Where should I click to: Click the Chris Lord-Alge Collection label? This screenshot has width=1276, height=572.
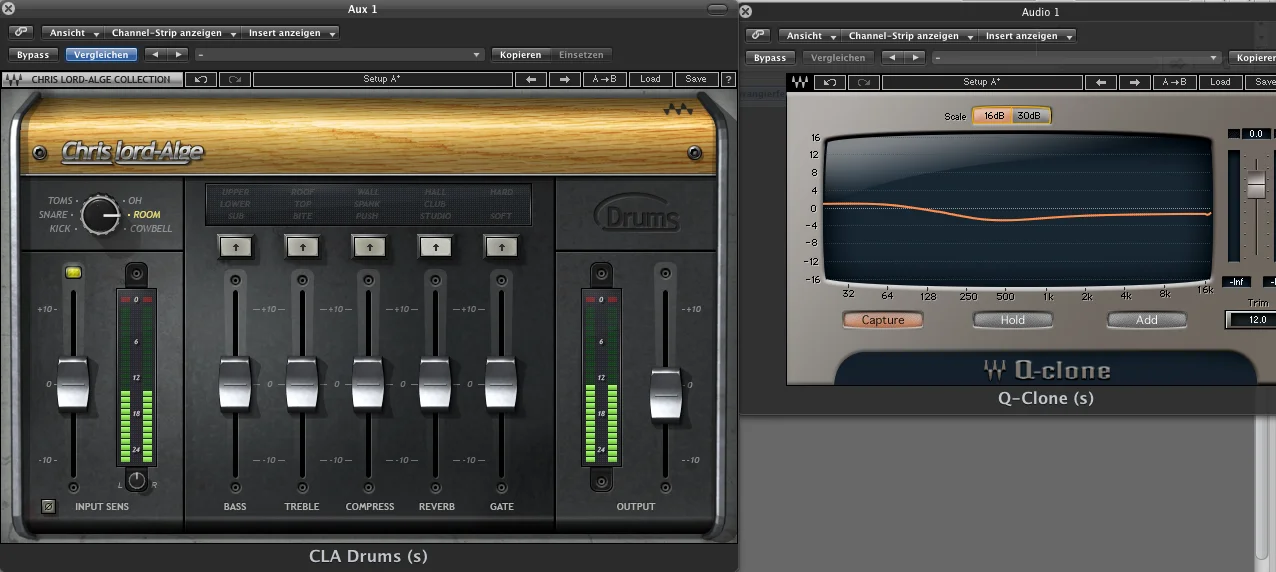(101, 79)
